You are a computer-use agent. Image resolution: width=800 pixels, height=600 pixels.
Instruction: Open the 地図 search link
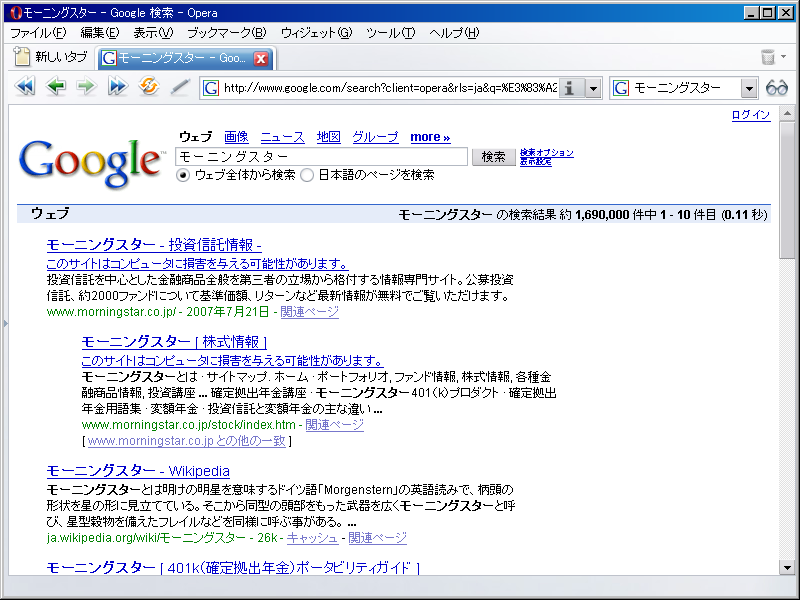click(329, 137)
